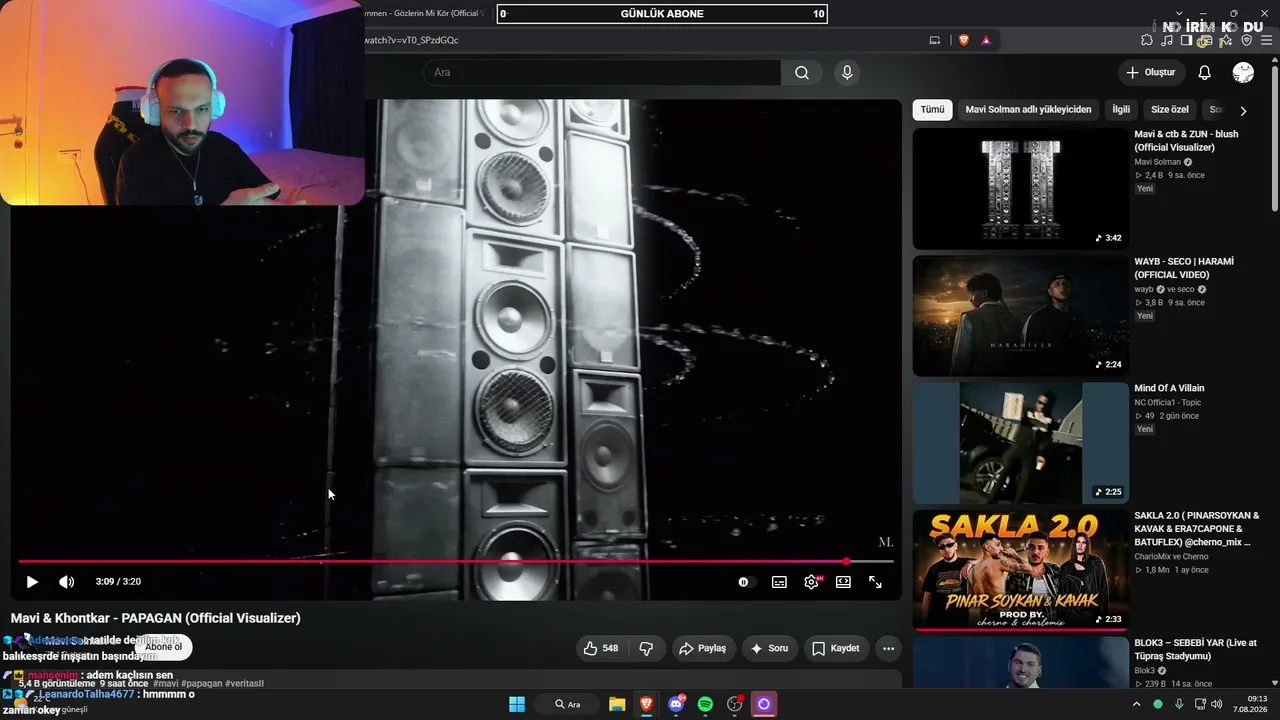Open the Mind Of A Villain thumbnail

tap(1020, 443)
